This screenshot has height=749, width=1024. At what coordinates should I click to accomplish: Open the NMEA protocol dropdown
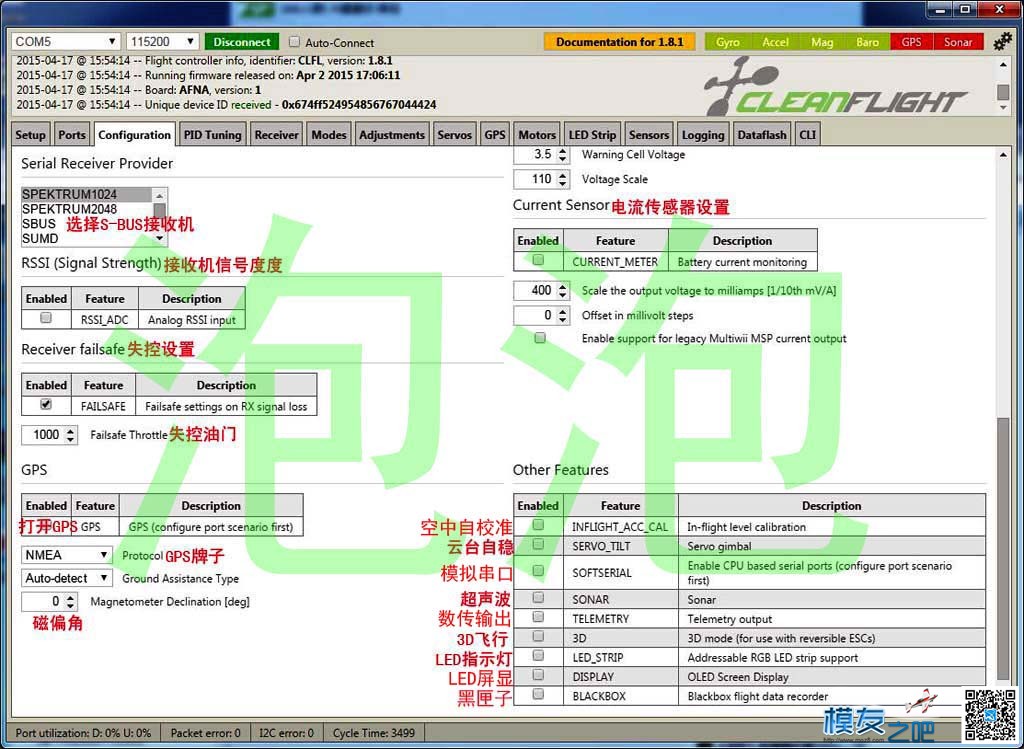67,555
